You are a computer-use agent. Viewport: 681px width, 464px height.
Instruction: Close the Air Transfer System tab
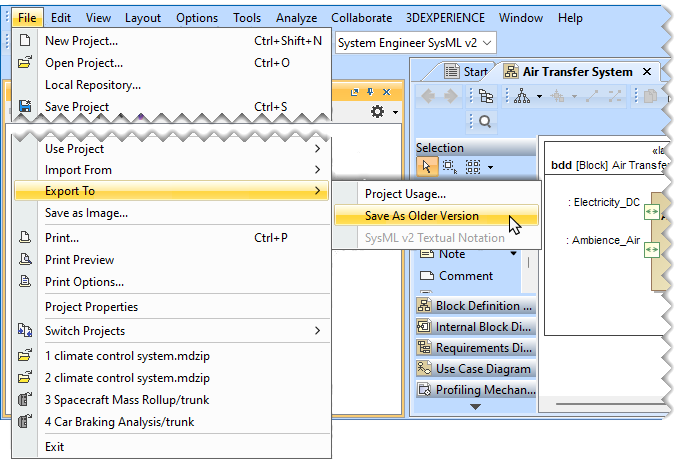(x=647, y=71)
